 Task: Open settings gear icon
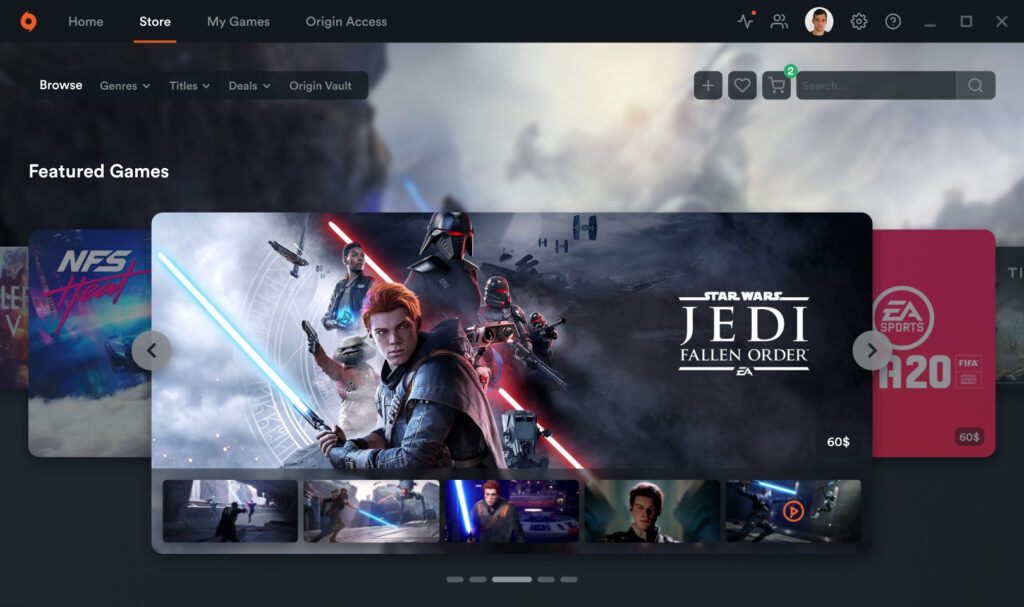[859, 22]
